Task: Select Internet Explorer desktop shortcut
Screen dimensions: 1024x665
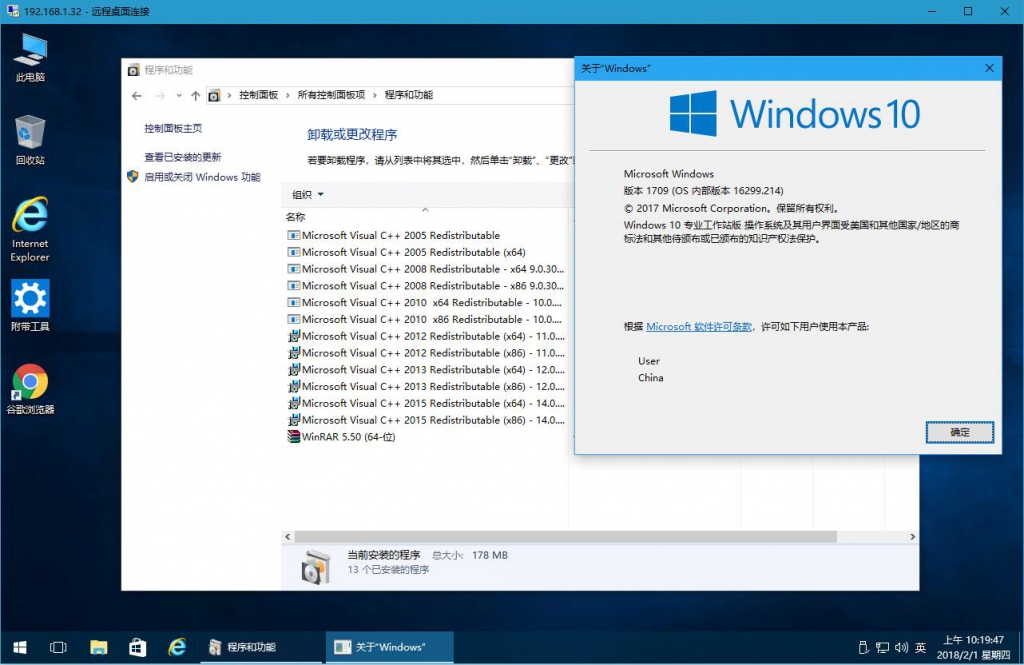Action: (x=30, y=229)
